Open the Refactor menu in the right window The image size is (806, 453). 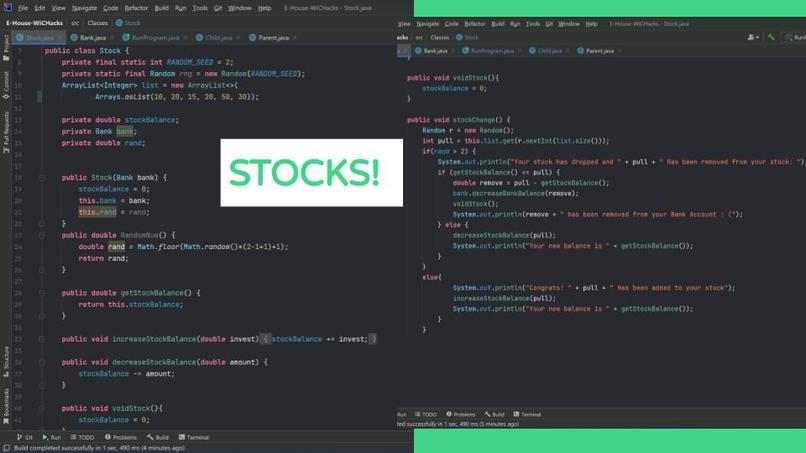pos(474,24)
